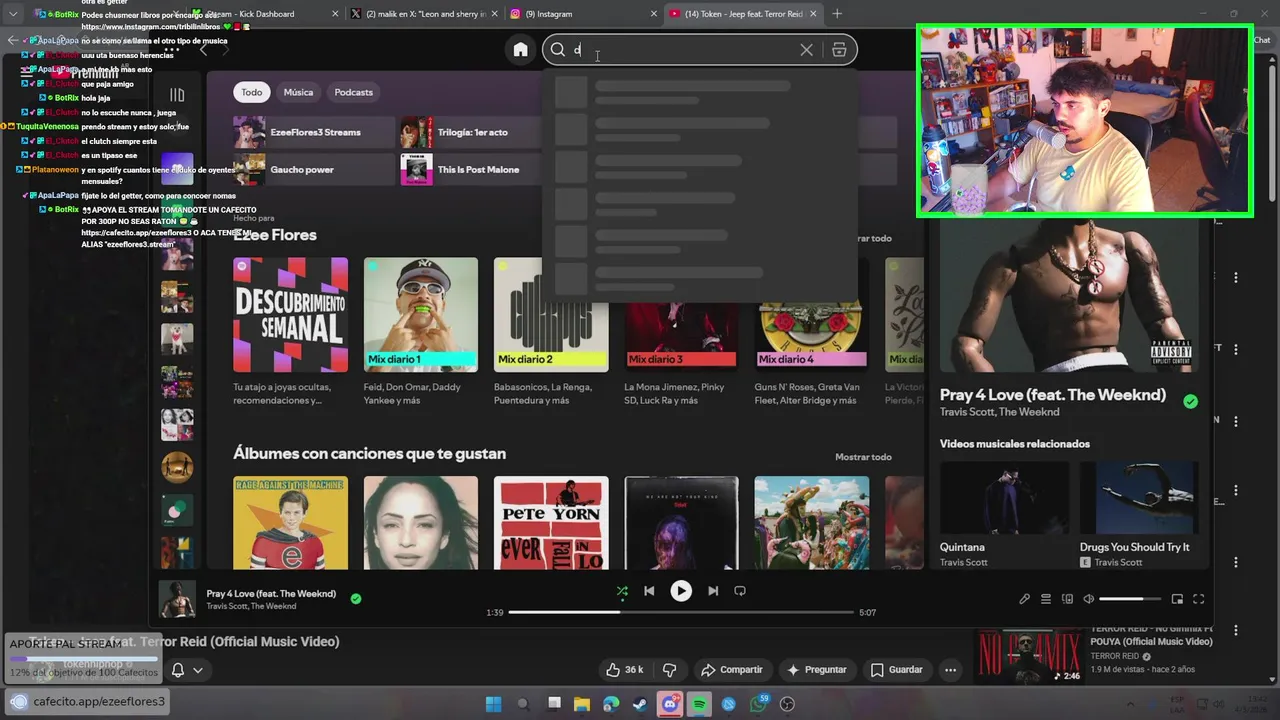Open the lyrics microphone icon in player bar

point(1025,599)
